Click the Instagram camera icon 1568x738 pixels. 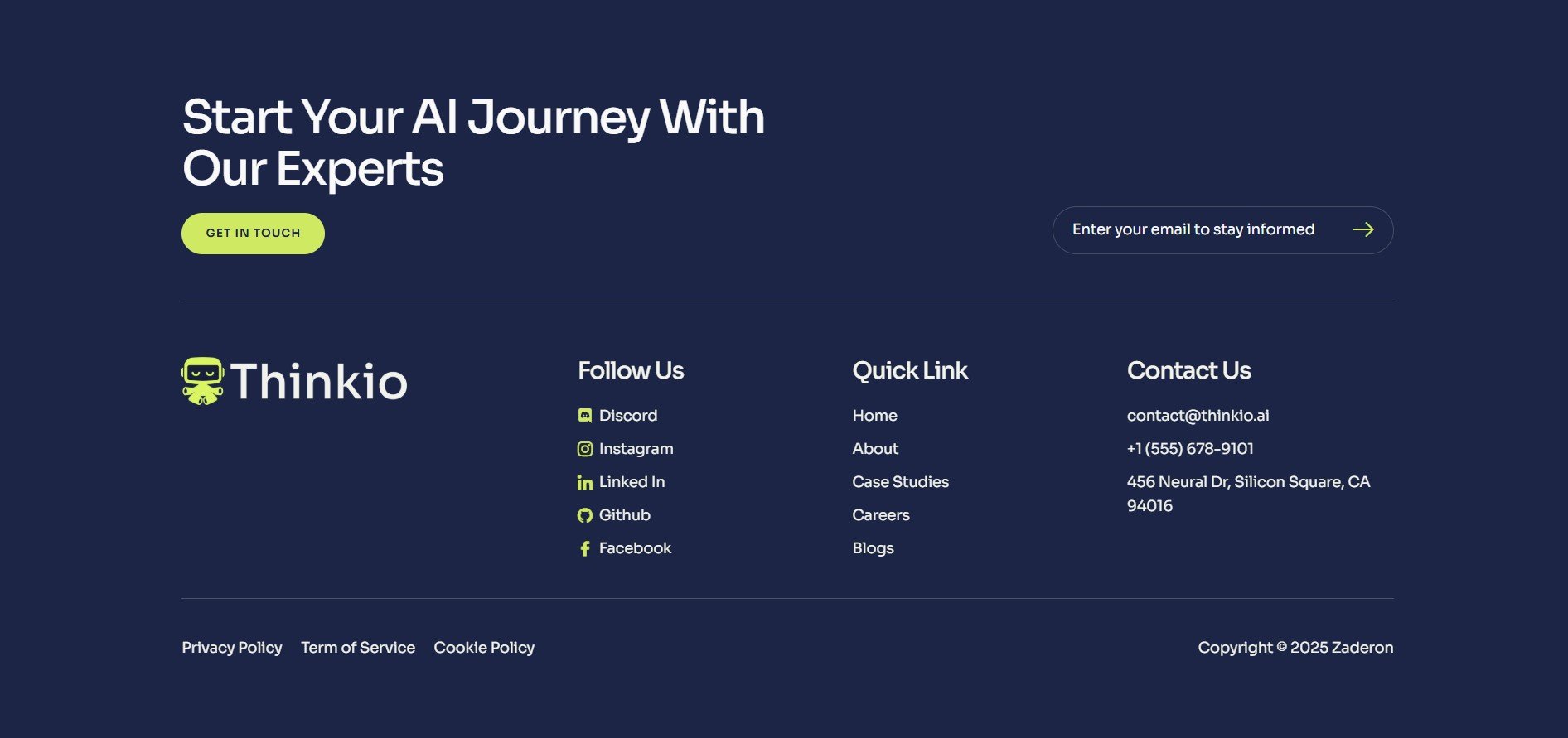point(585,449)
